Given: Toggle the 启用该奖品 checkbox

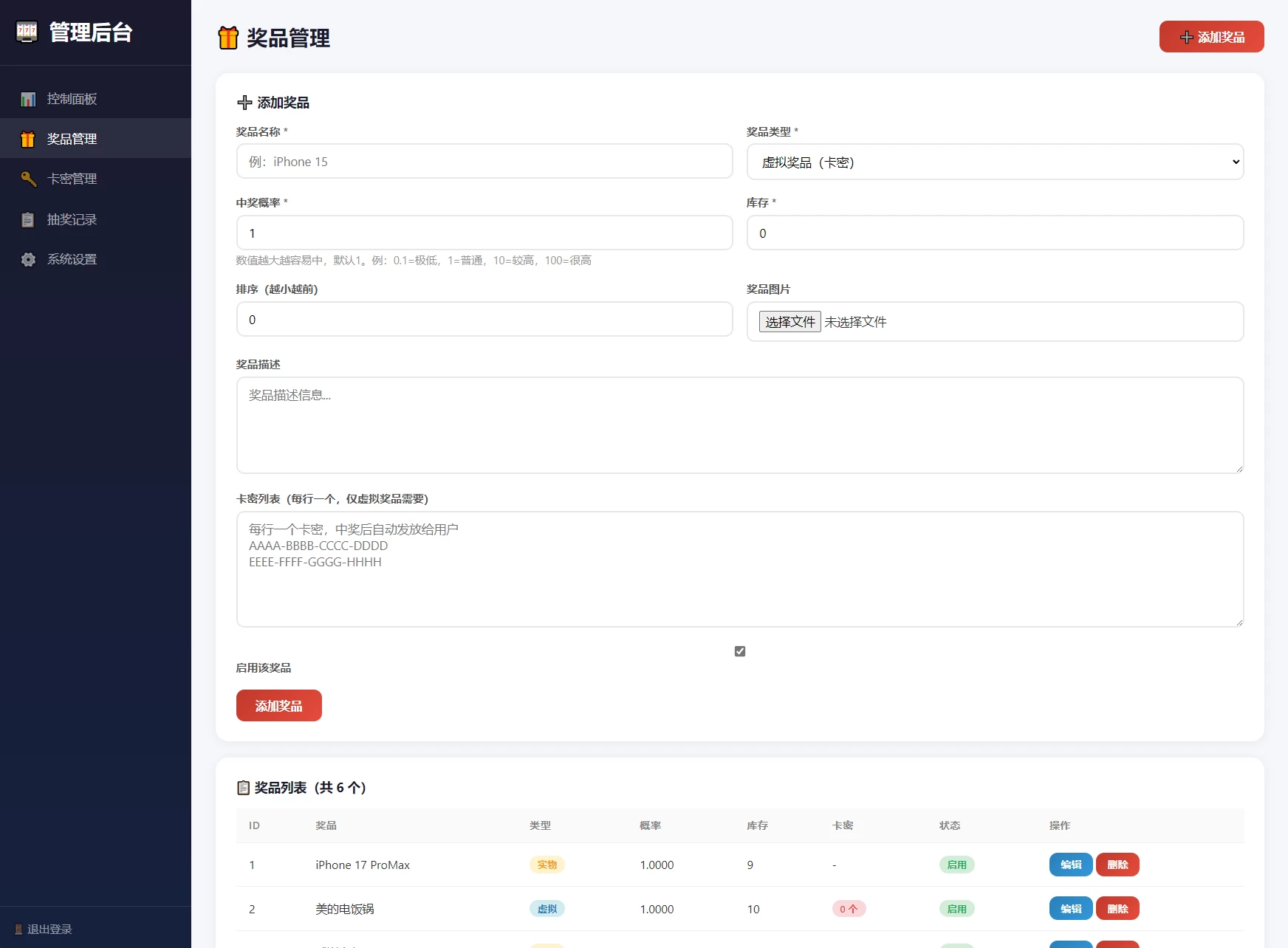Looking at the screenshot, I should 739,650.
